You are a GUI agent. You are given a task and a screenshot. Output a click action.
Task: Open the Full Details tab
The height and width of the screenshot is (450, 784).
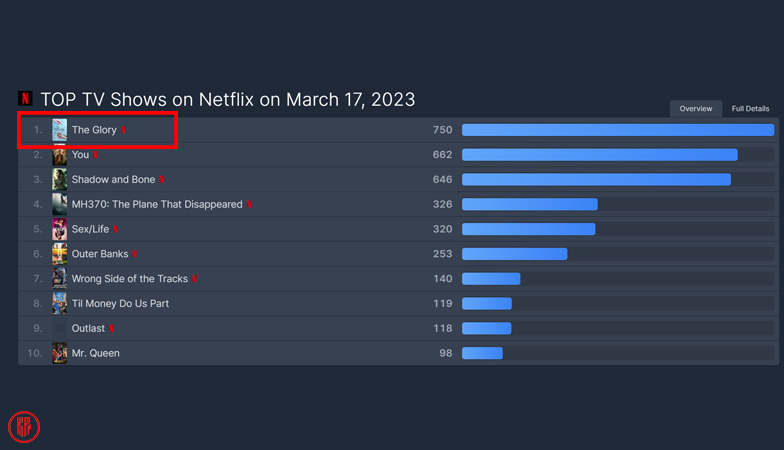click(750, 108)
